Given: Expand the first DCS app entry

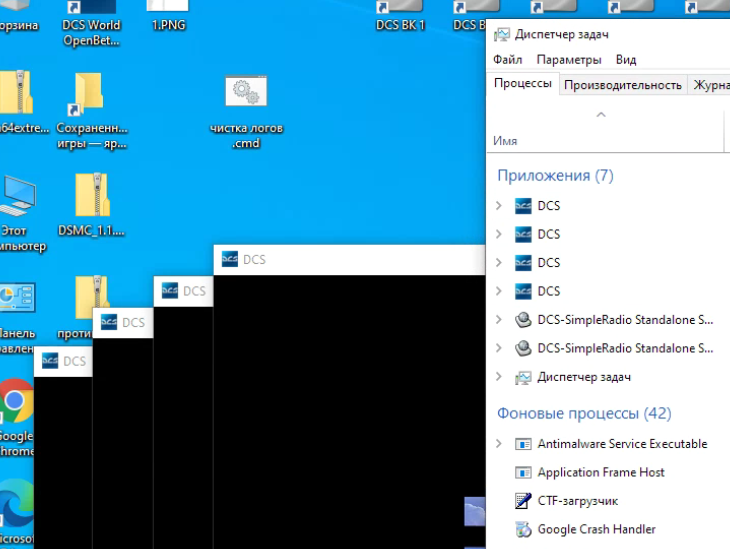Looking at the screenshot, I should 499,205.
